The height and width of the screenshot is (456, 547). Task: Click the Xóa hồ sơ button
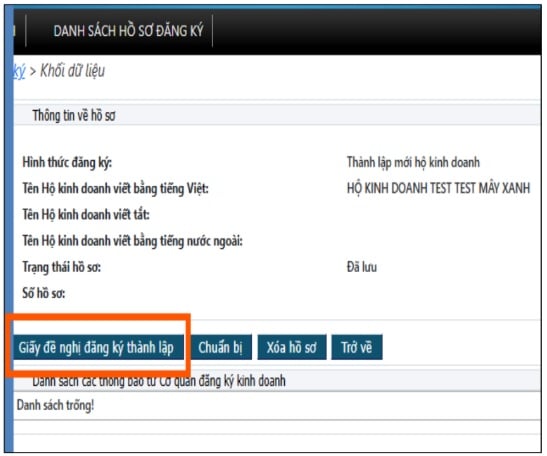click(292, 347)
